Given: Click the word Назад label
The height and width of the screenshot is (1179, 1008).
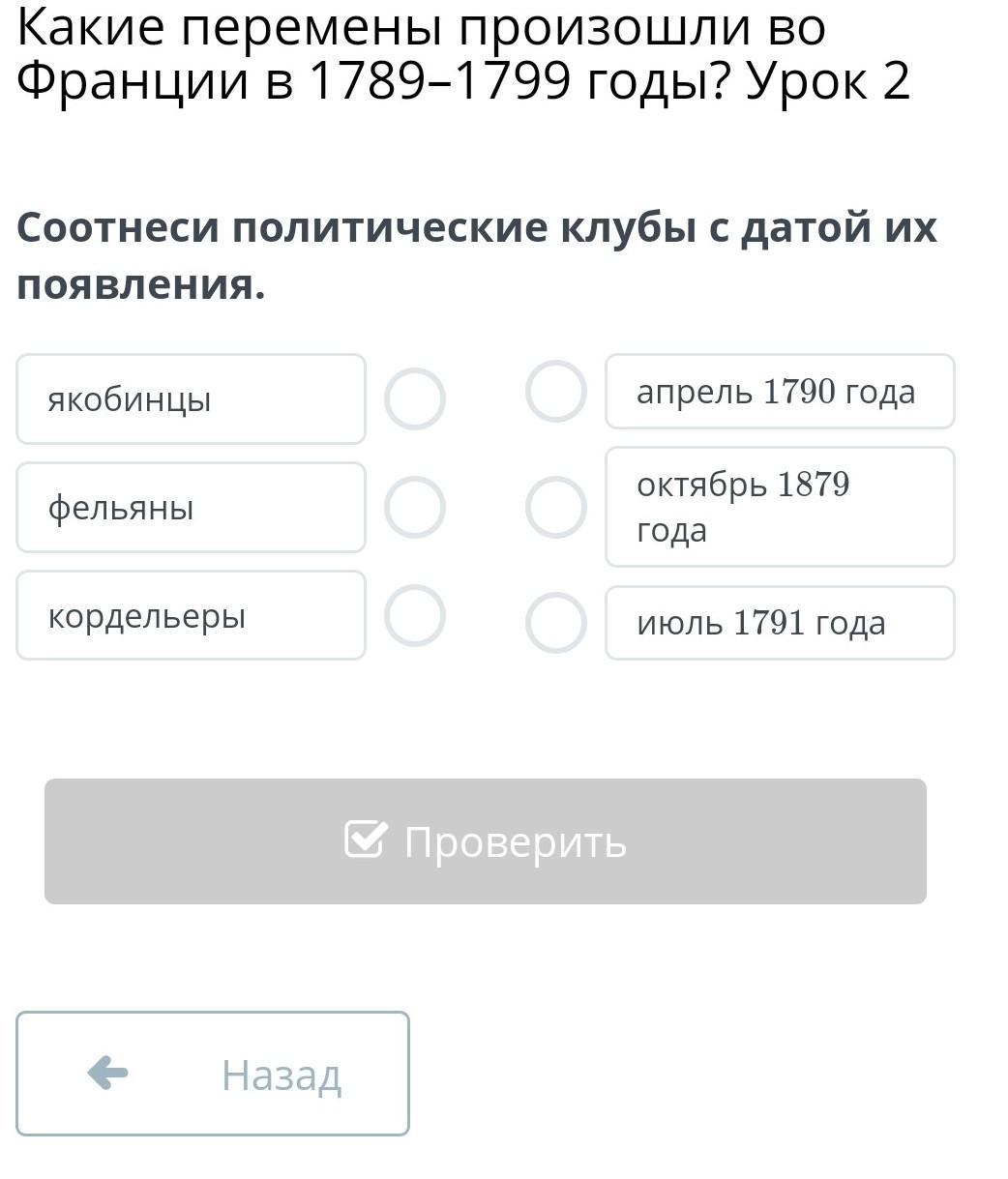Looking at the screenshot, I should click(x=282, y=1075).
